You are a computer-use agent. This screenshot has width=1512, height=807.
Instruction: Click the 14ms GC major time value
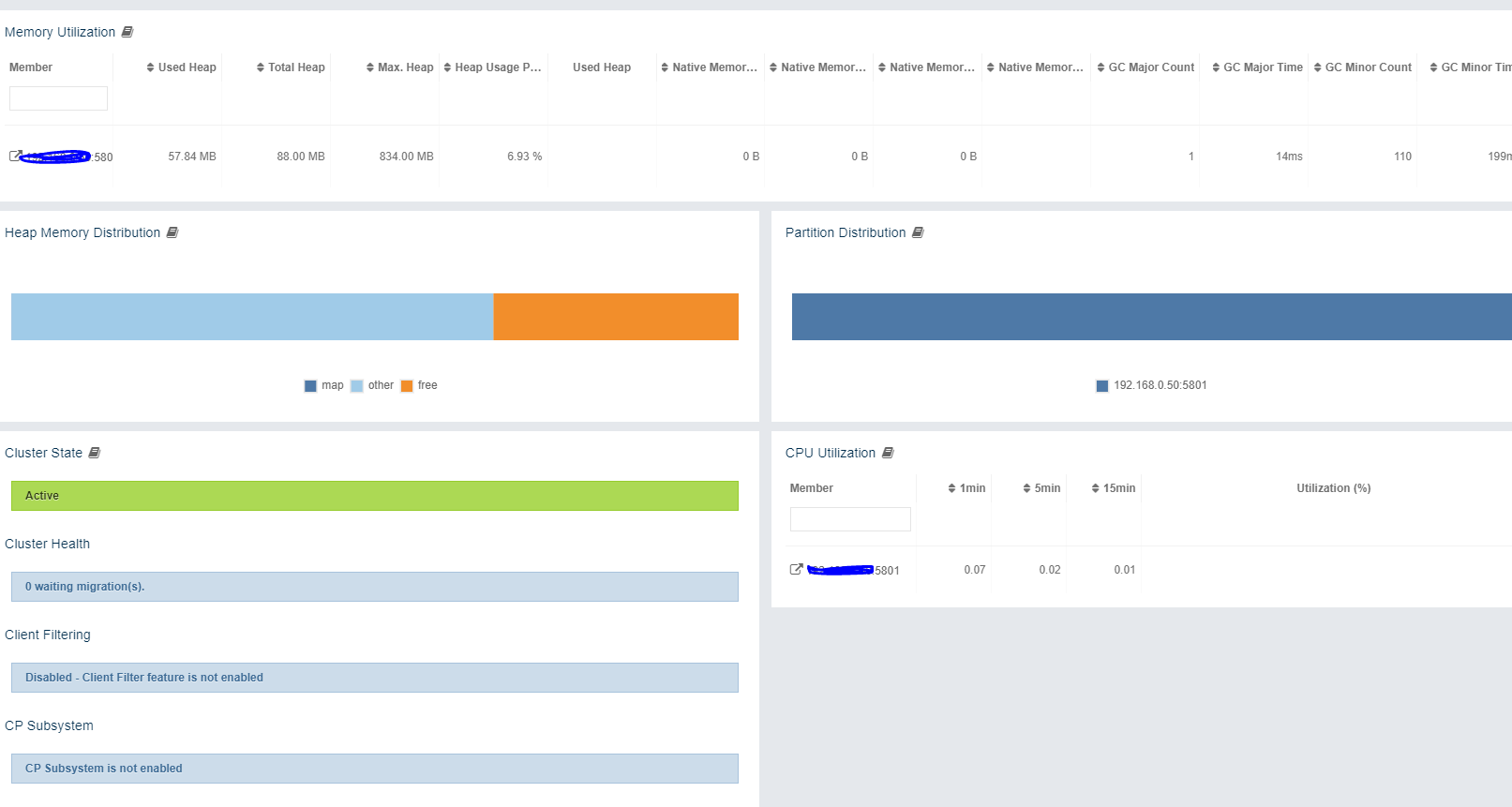point(1289,157)
